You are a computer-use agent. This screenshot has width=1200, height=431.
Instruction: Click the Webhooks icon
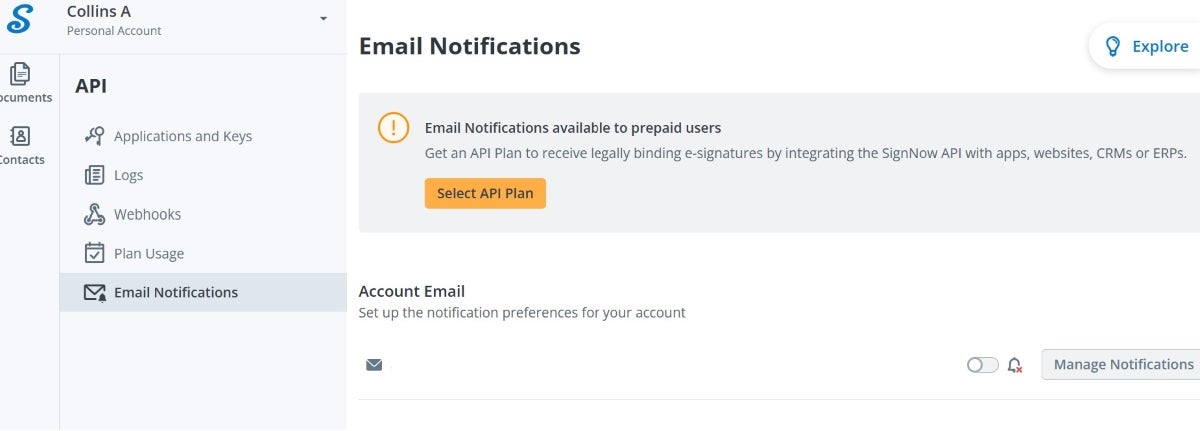tap(95, 214)
